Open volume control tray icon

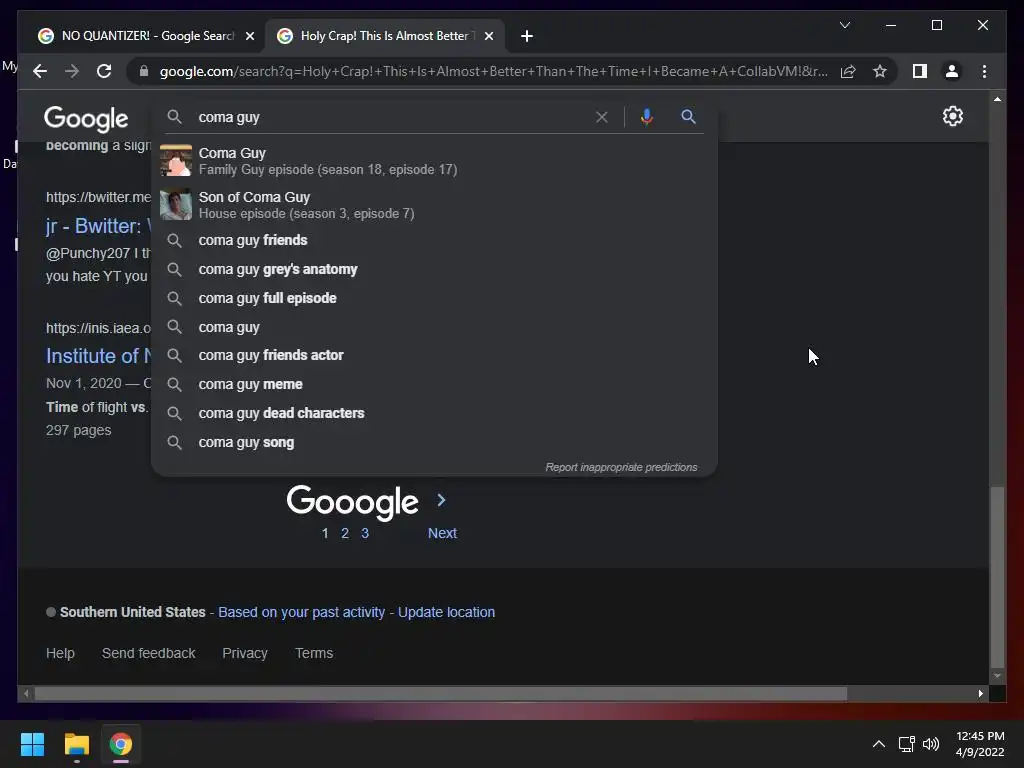point(931,744)
